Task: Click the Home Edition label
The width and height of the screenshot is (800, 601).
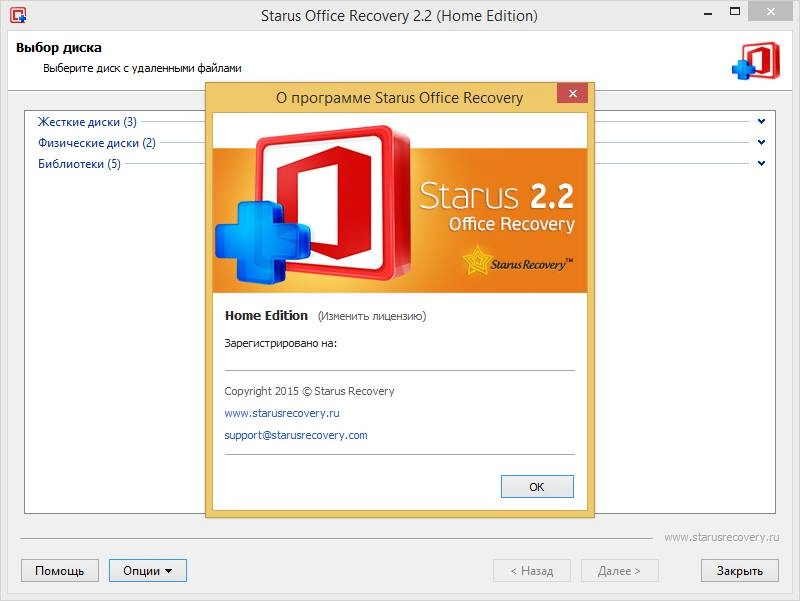Action: point(266,316)
